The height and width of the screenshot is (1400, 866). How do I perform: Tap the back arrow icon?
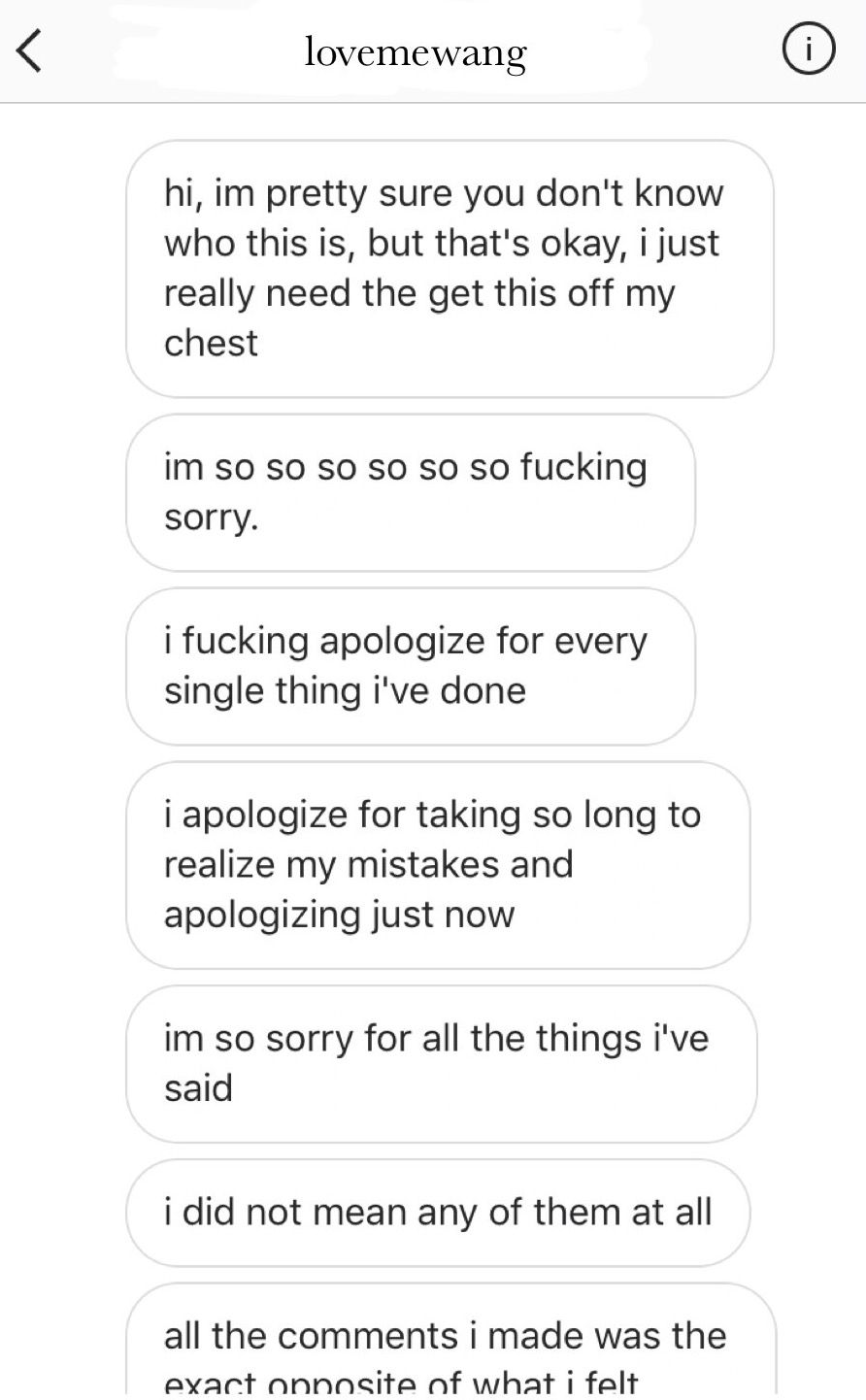point(30,51)
